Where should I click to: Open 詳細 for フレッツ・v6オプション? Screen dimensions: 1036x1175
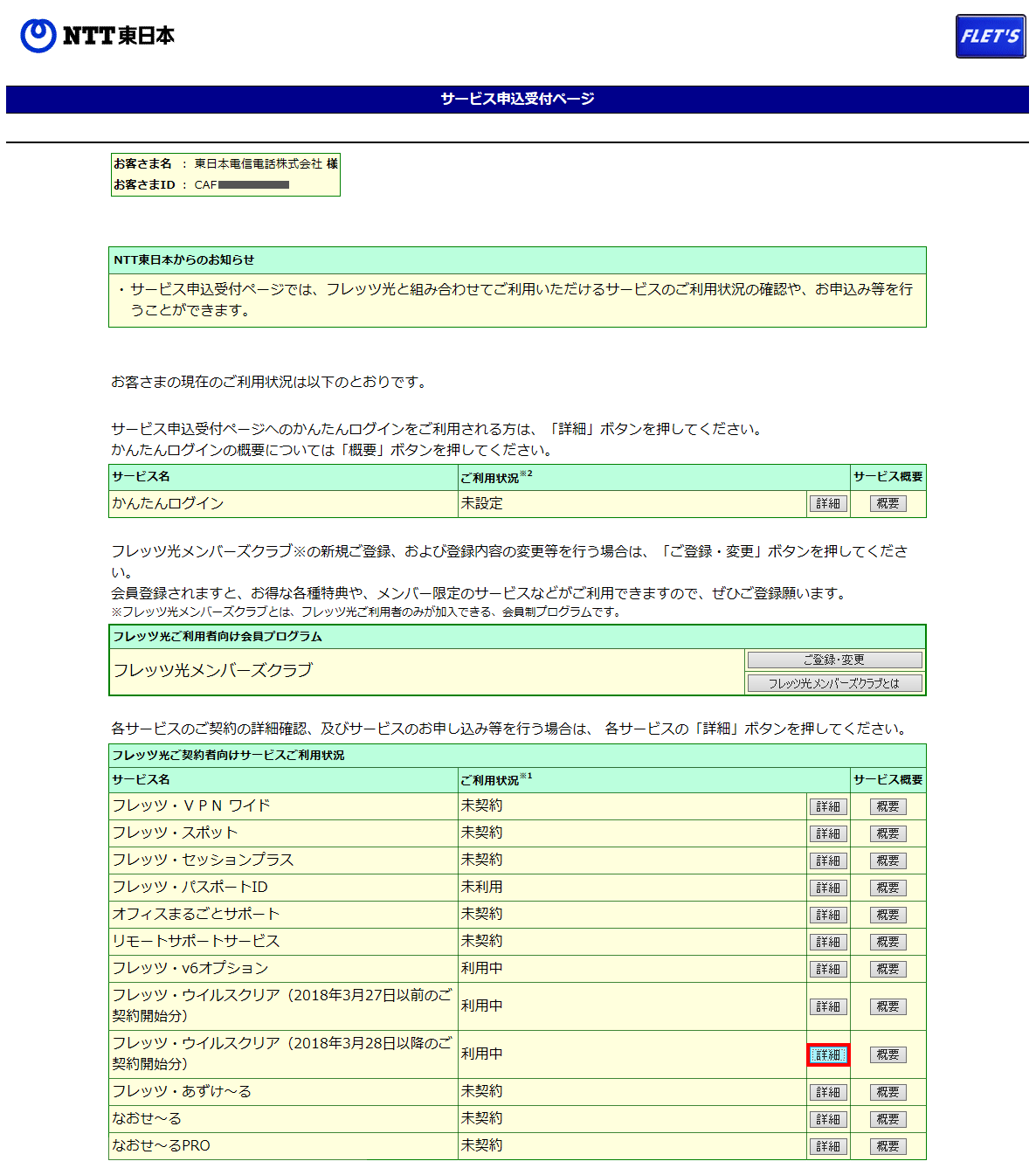(827, 970)
